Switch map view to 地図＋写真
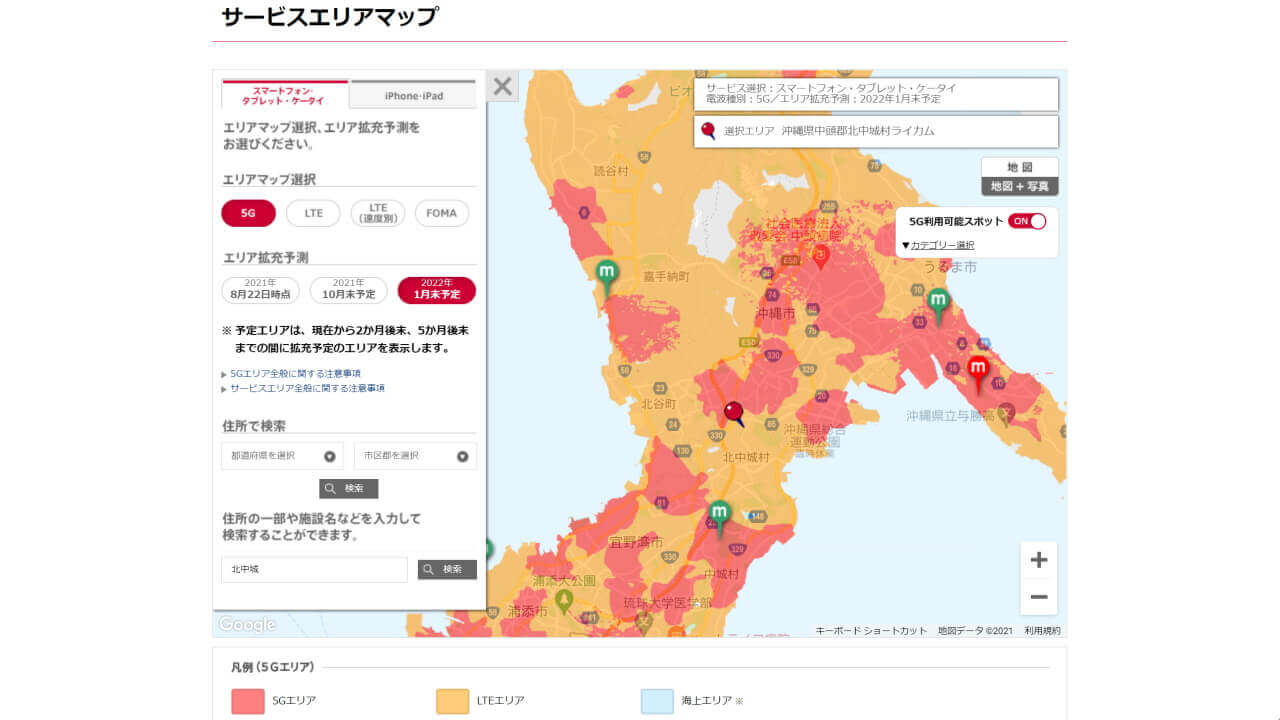 coord(1021,186)
